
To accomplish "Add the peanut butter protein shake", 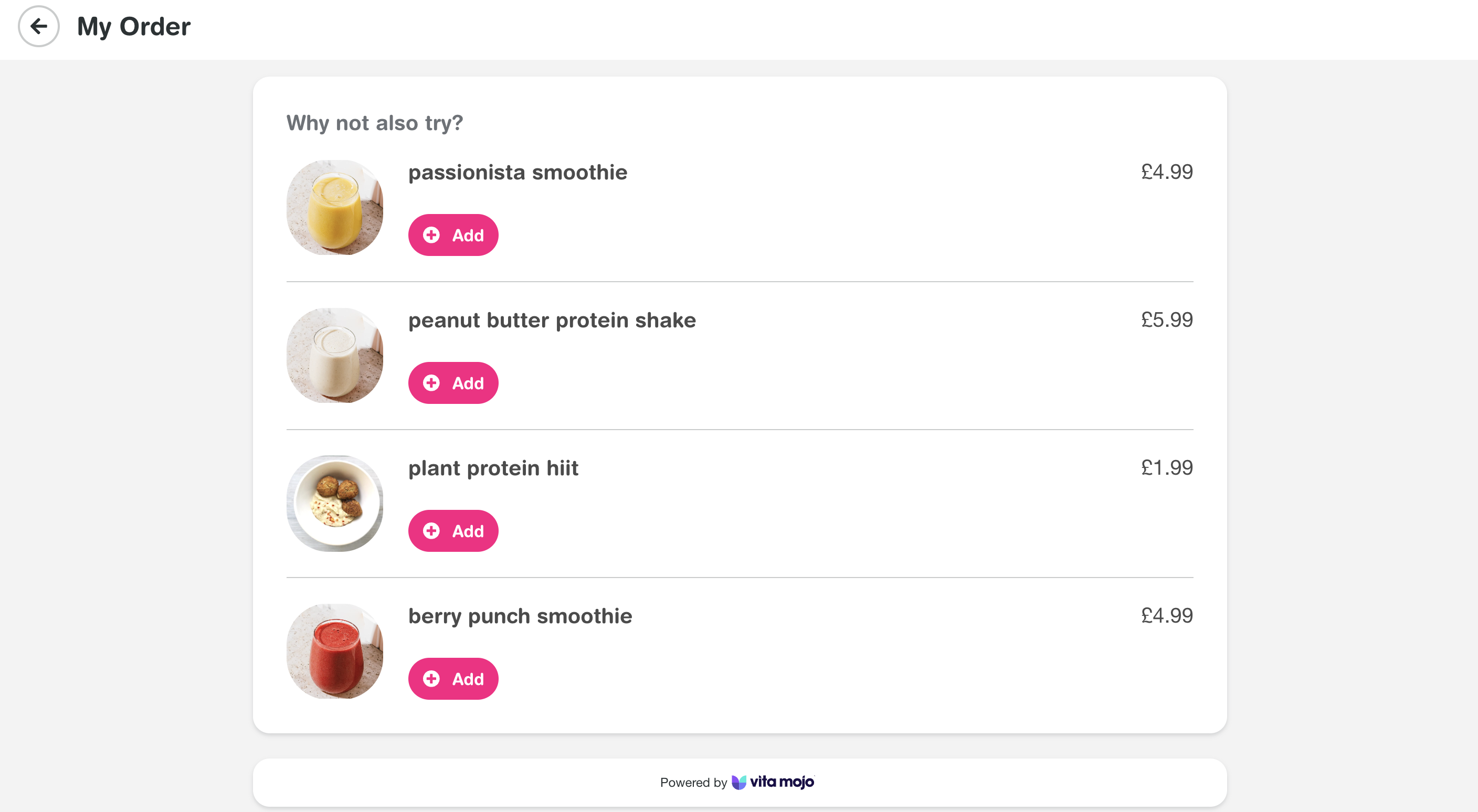I will click(x=453, y=382).
